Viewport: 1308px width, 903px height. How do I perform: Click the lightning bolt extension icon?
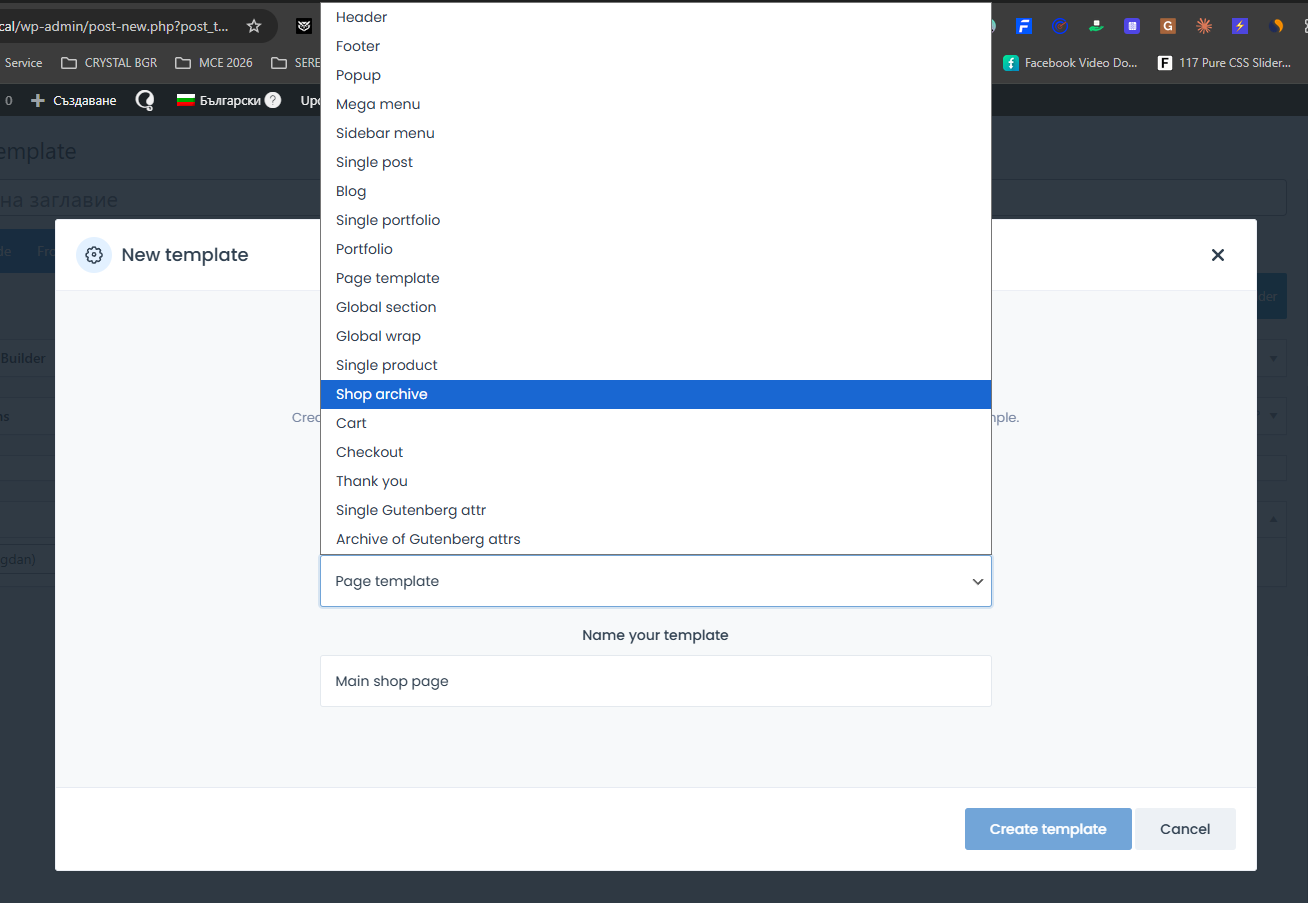[x=1240, y=26]
